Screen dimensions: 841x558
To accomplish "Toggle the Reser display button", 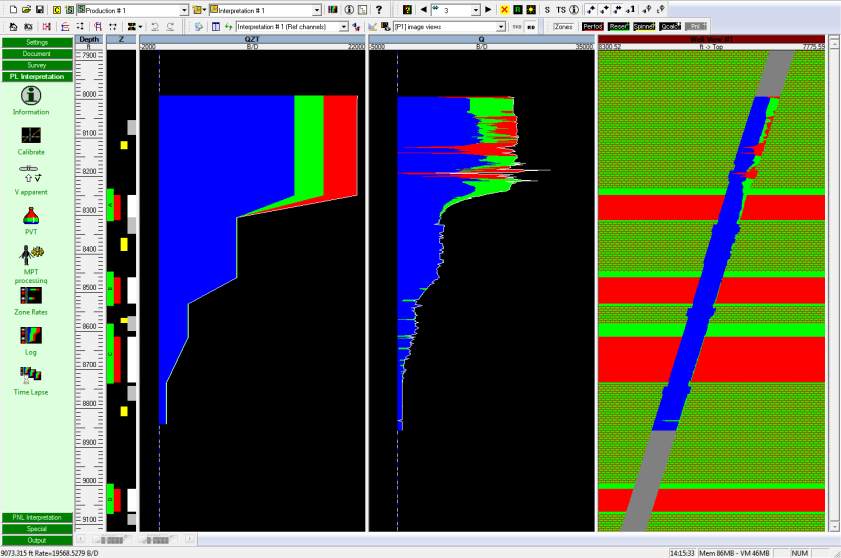I will (618, 26).
